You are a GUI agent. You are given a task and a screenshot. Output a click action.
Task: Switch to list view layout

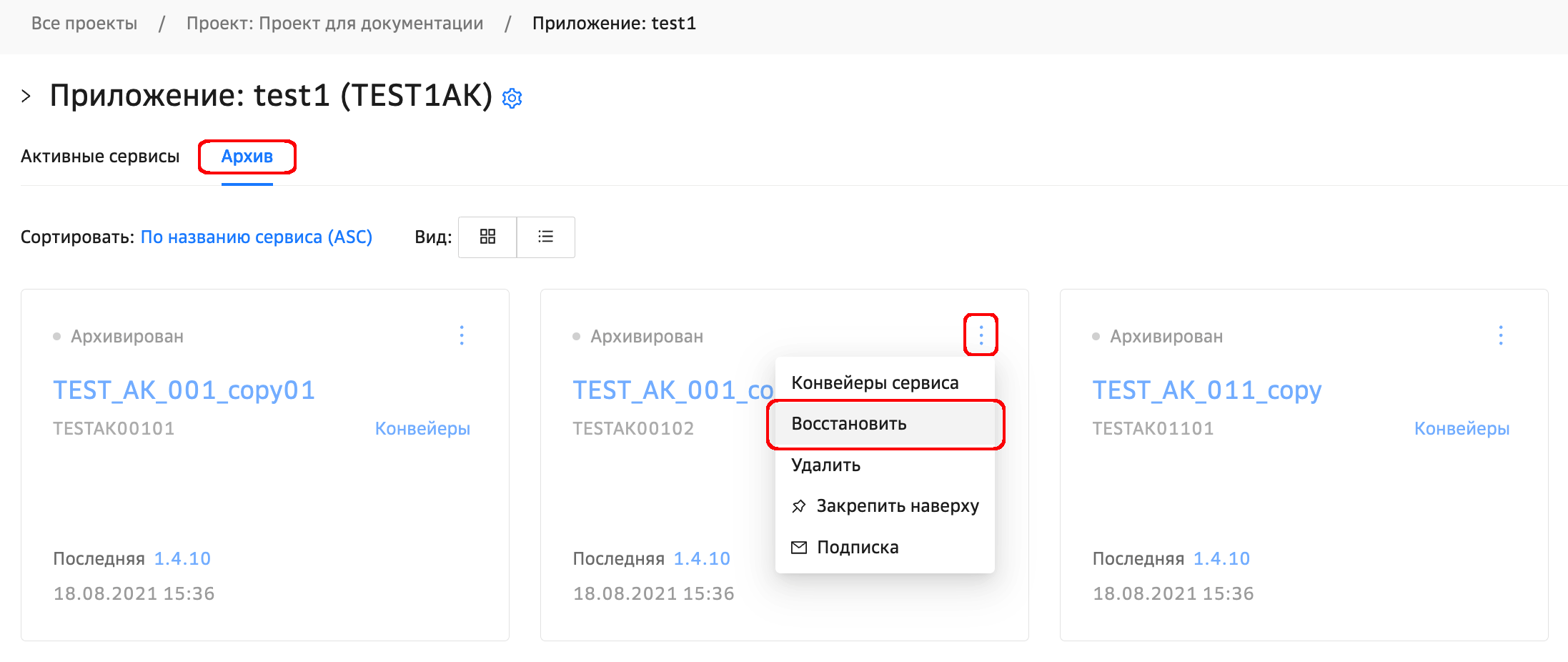(545, 237)
